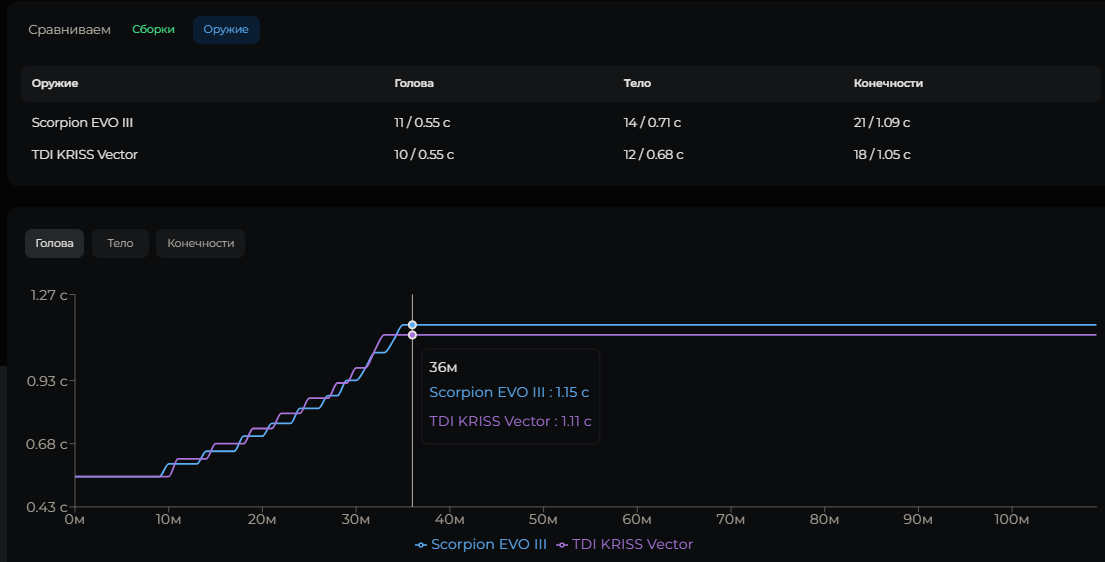Screen dimensions: 1105x562
Task: Click the 0.68 с y-axis label
Action: 47,445
